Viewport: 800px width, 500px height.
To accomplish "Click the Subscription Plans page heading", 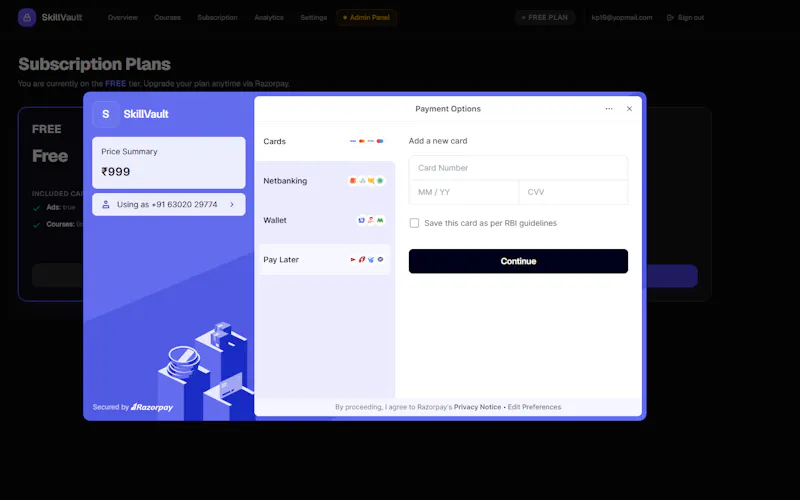I will point(94,64).
